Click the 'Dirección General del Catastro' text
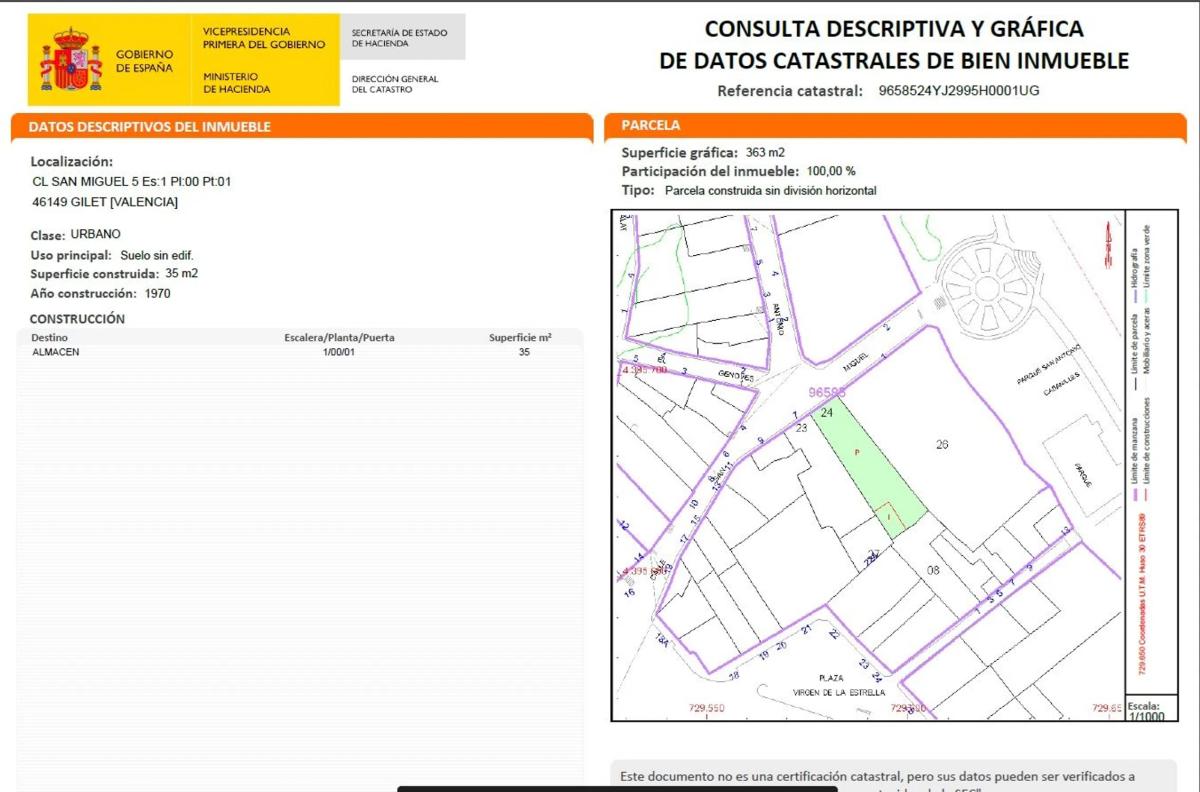This screenshot has height=792, width=1200. point(395,84)
